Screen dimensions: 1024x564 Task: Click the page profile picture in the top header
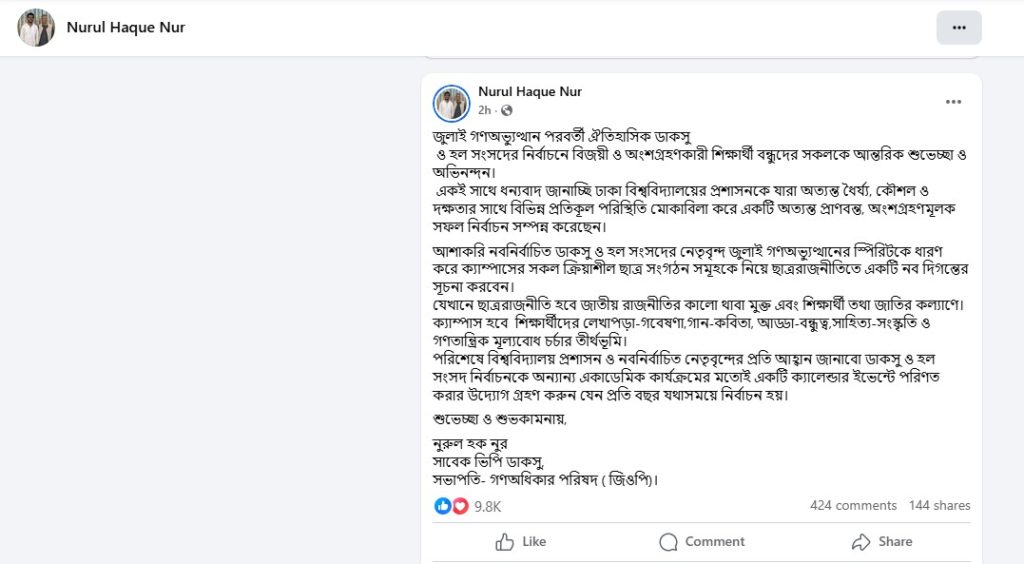(36, 28)
